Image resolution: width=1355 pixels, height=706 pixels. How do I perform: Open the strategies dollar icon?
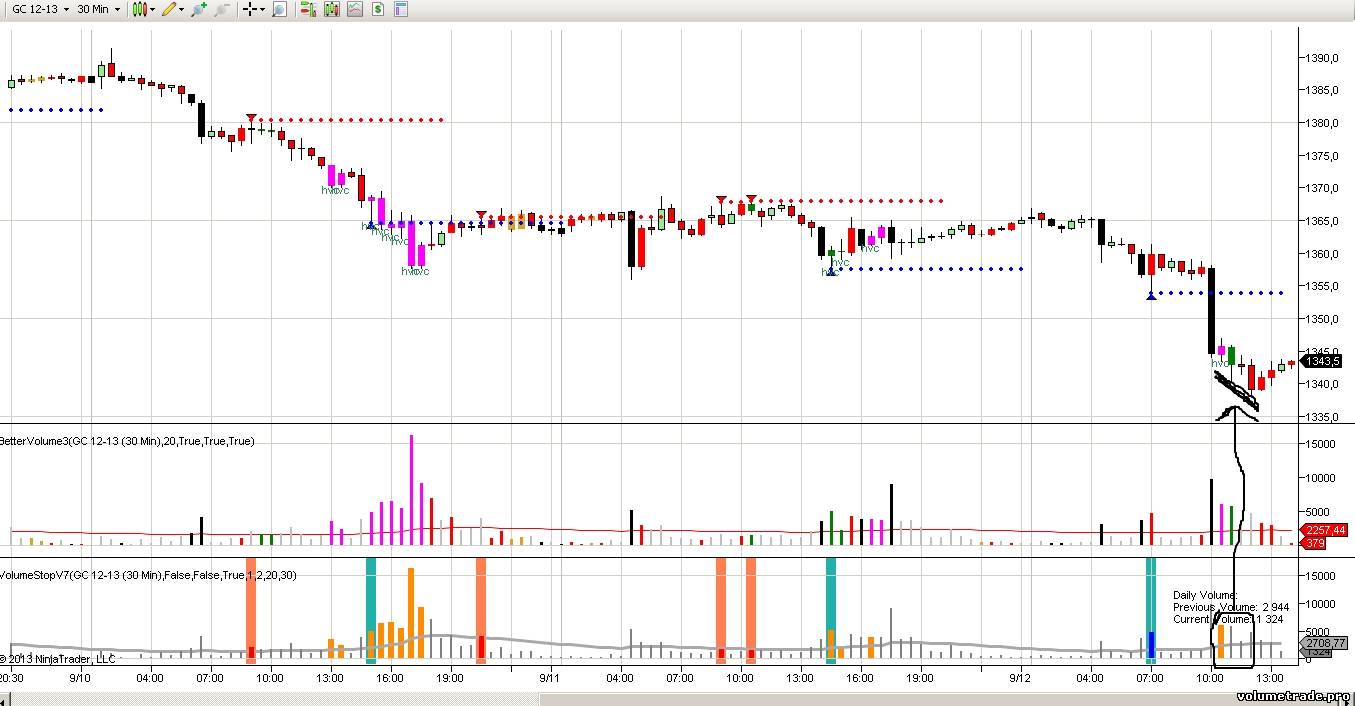[378, 9]
